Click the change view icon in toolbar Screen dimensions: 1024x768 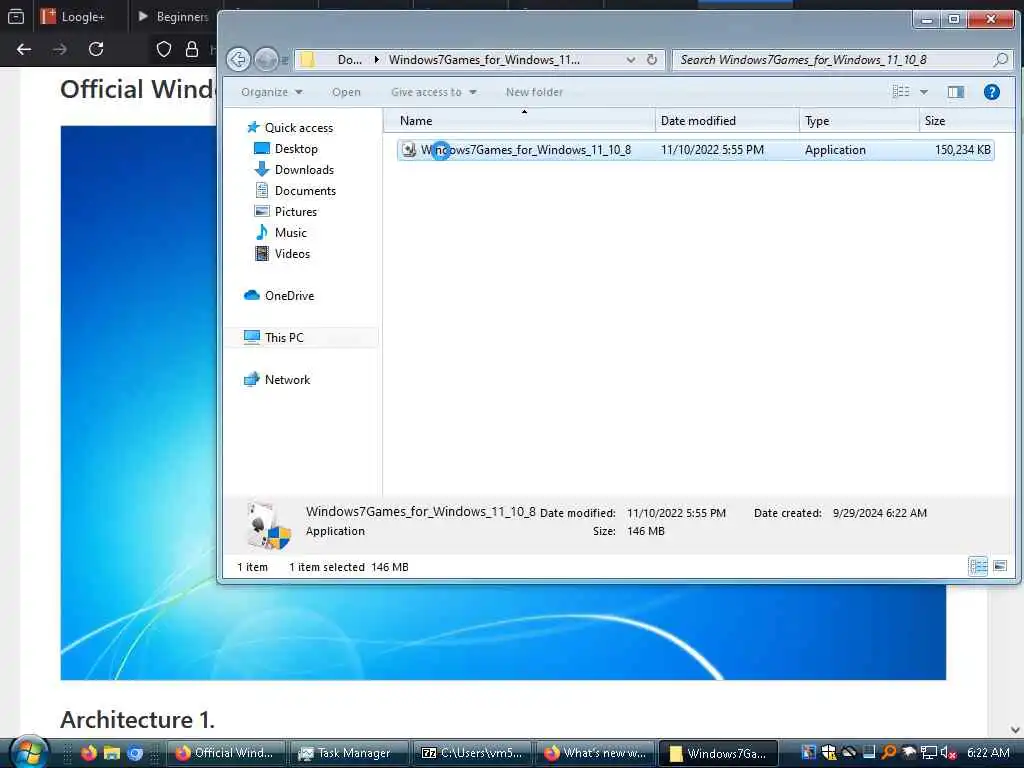(x=901, y=92)
